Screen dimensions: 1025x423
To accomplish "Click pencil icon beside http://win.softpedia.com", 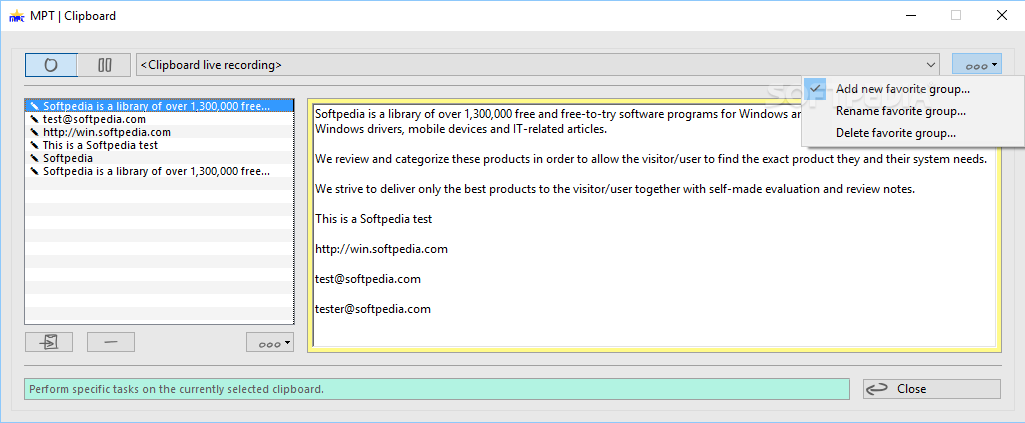I will [35, 132].
